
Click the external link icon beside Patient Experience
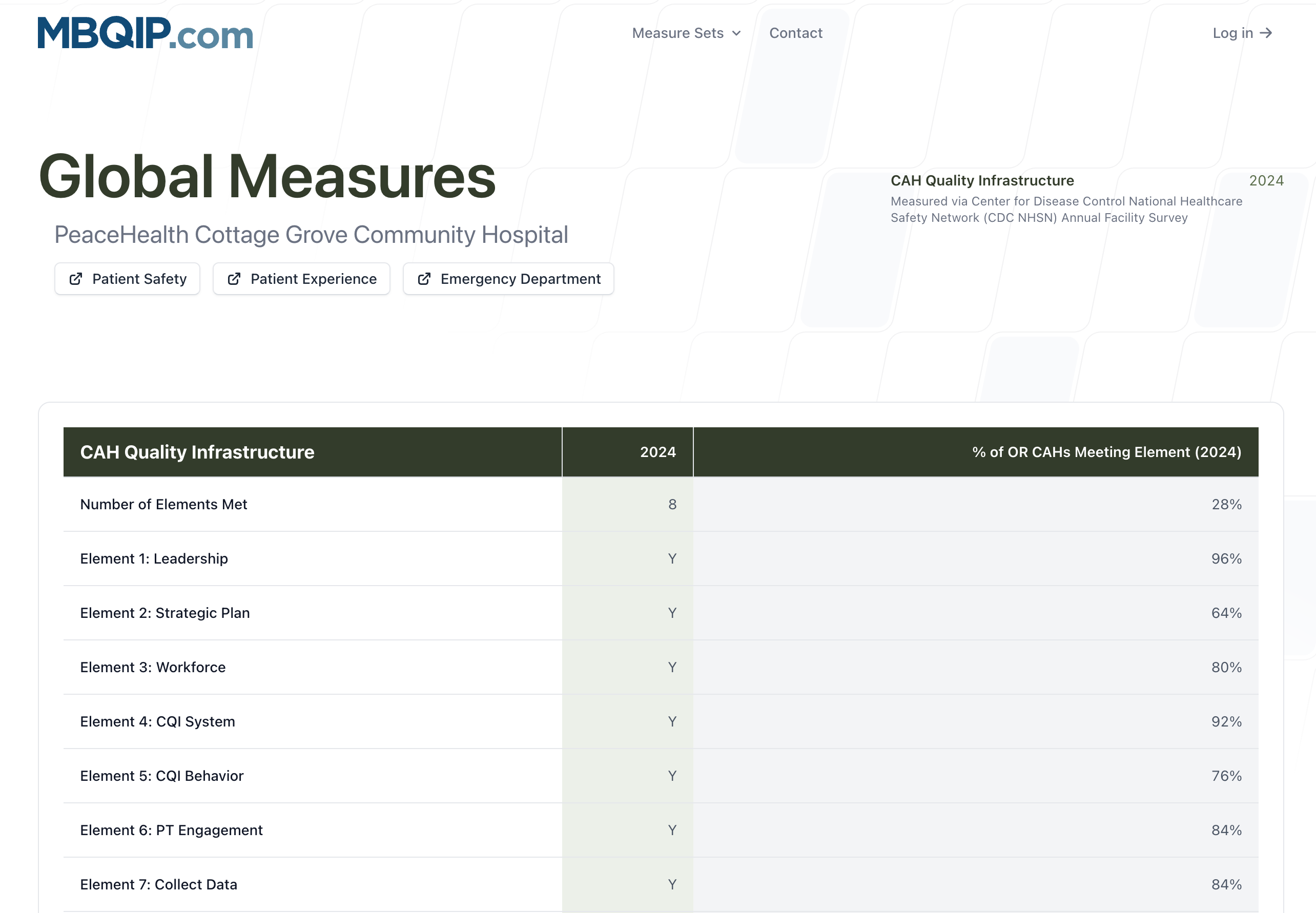(235, 279)
